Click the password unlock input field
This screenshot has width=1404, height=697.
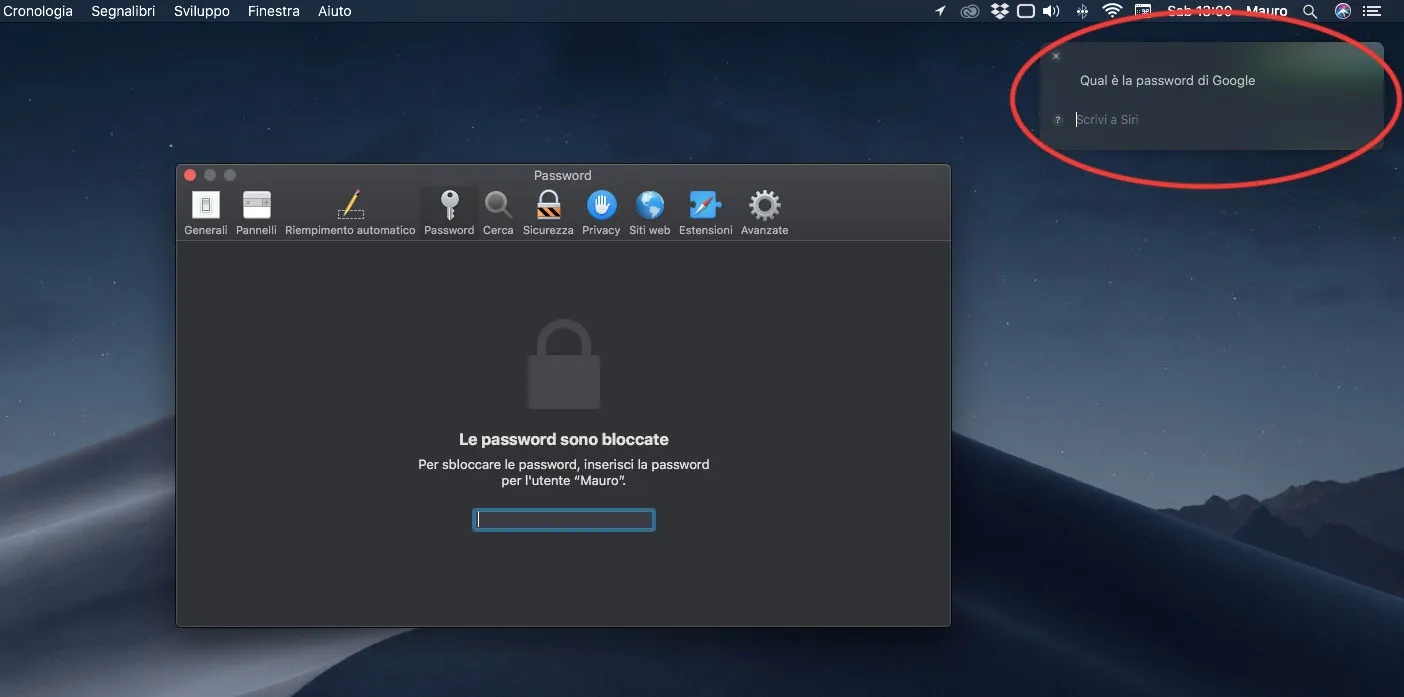click(563, 519)
